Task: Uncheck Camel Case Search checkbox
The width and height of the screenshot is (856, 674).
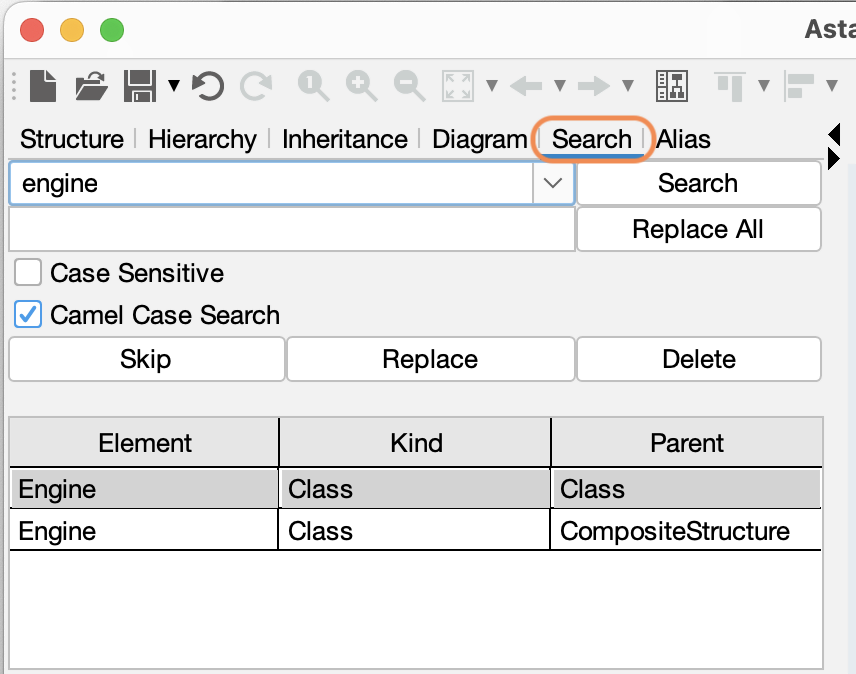Action: tap(28, 314)
